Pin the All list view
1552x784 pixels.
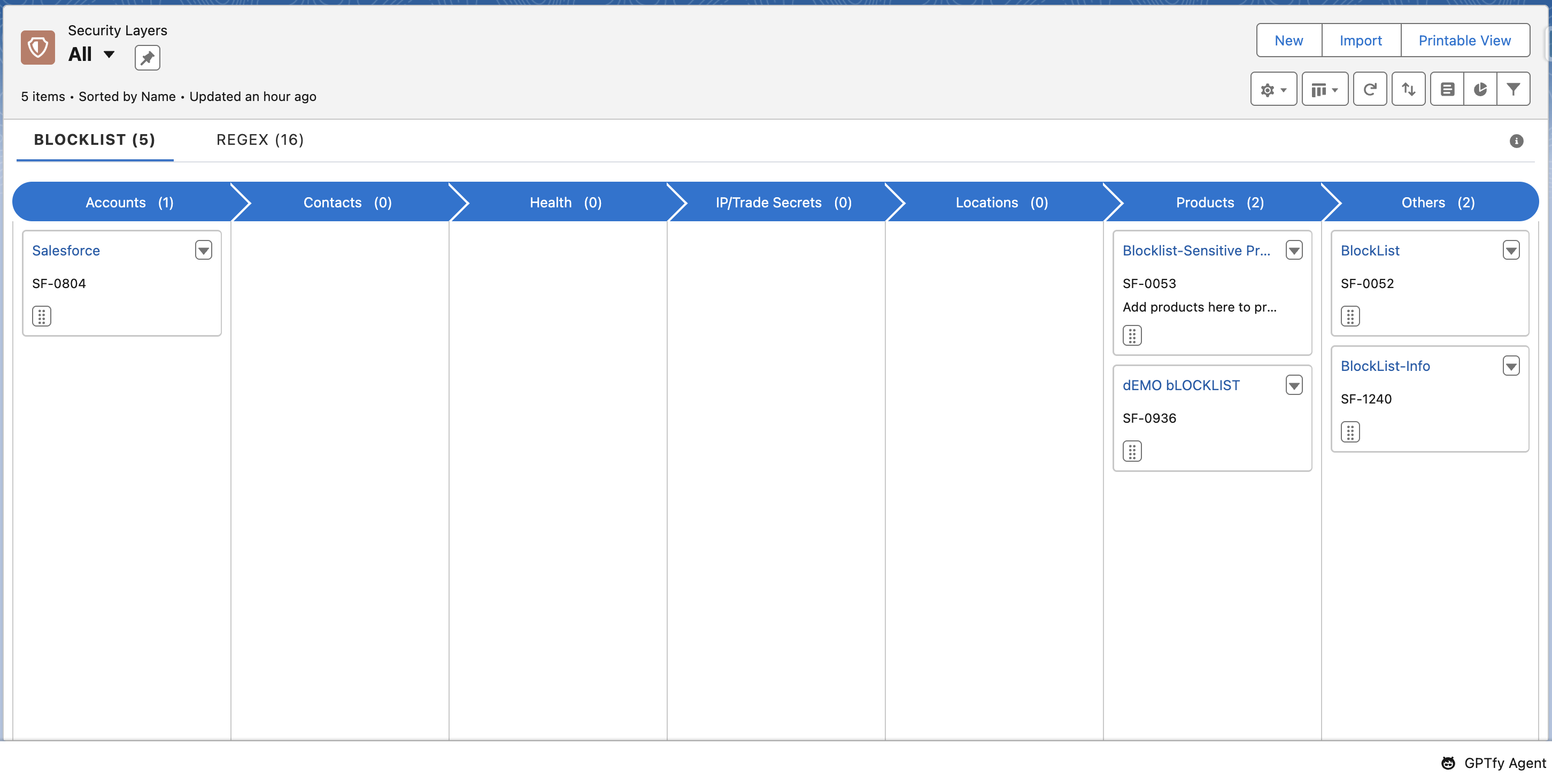coord(147,58)
